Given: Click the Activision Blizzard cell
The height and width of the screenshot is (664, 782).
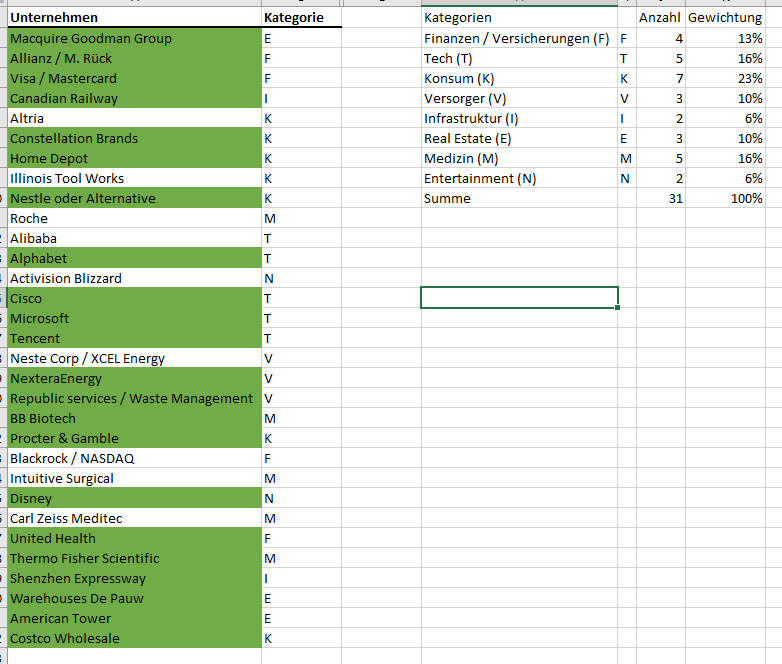Looking at the screenshot, I should (135, 278).
